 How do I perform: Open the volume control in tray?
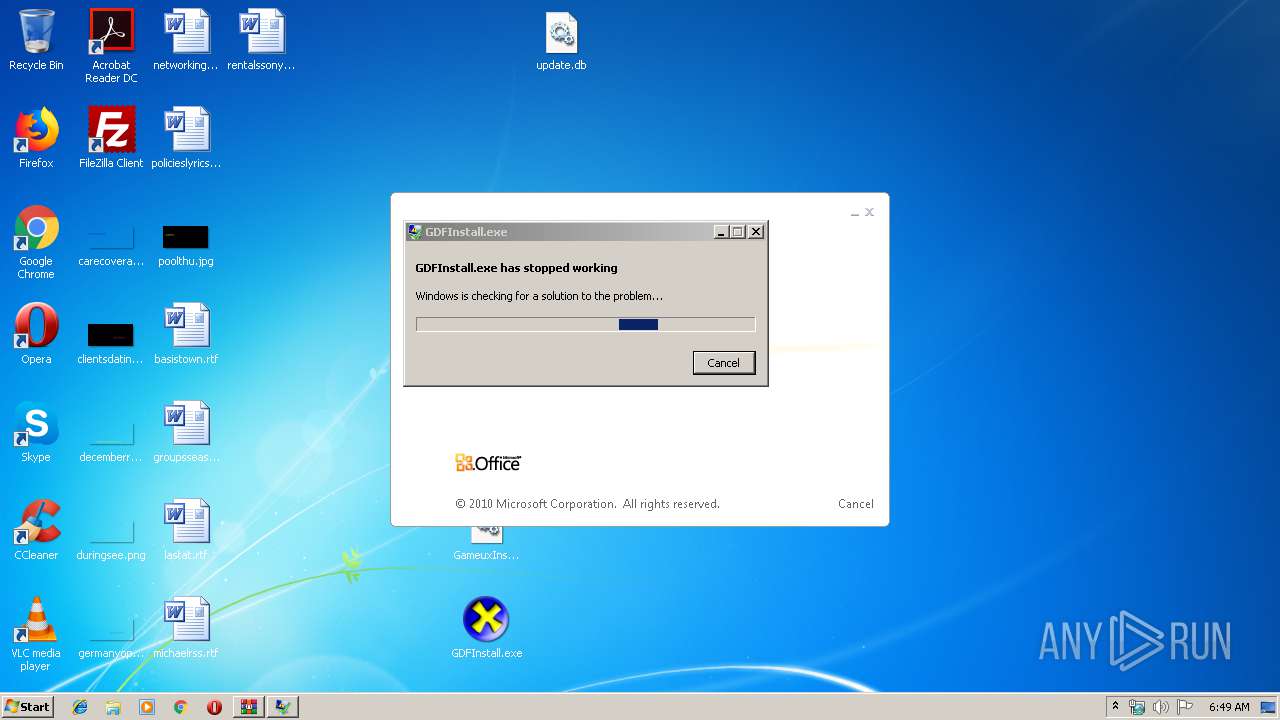click(1161, 707)
